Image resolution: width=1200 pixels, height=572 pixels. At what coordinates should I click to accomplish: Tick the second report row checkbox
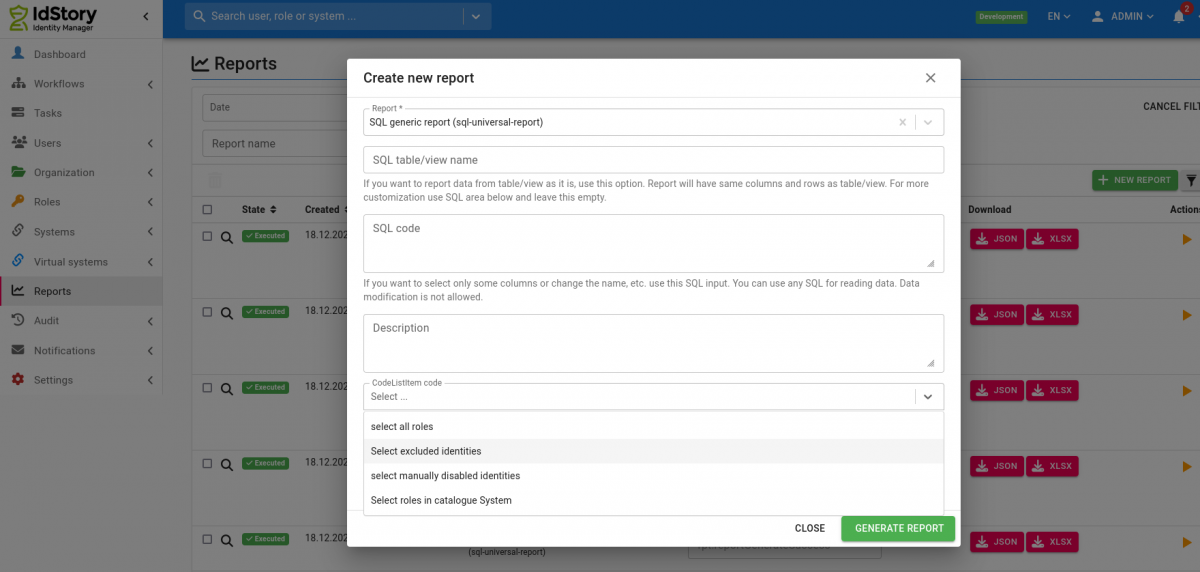tap(207, 312)
